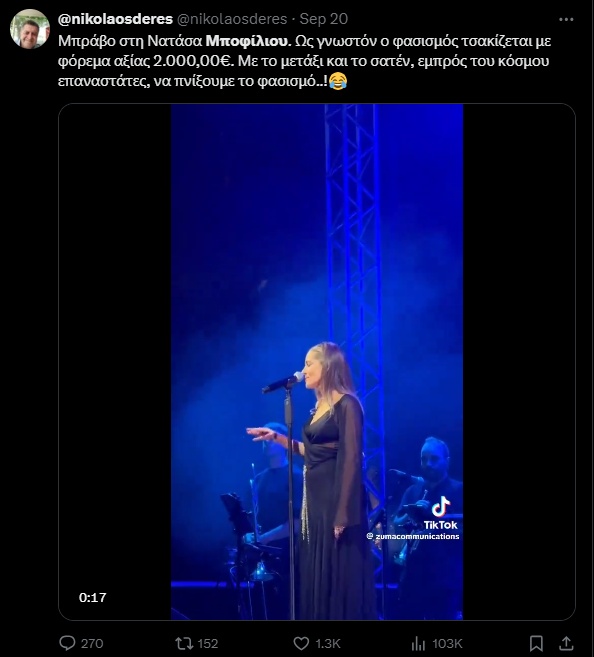Open the author's profile picture
The width and height of the screenshot is (594, 657).
[30, 29]
